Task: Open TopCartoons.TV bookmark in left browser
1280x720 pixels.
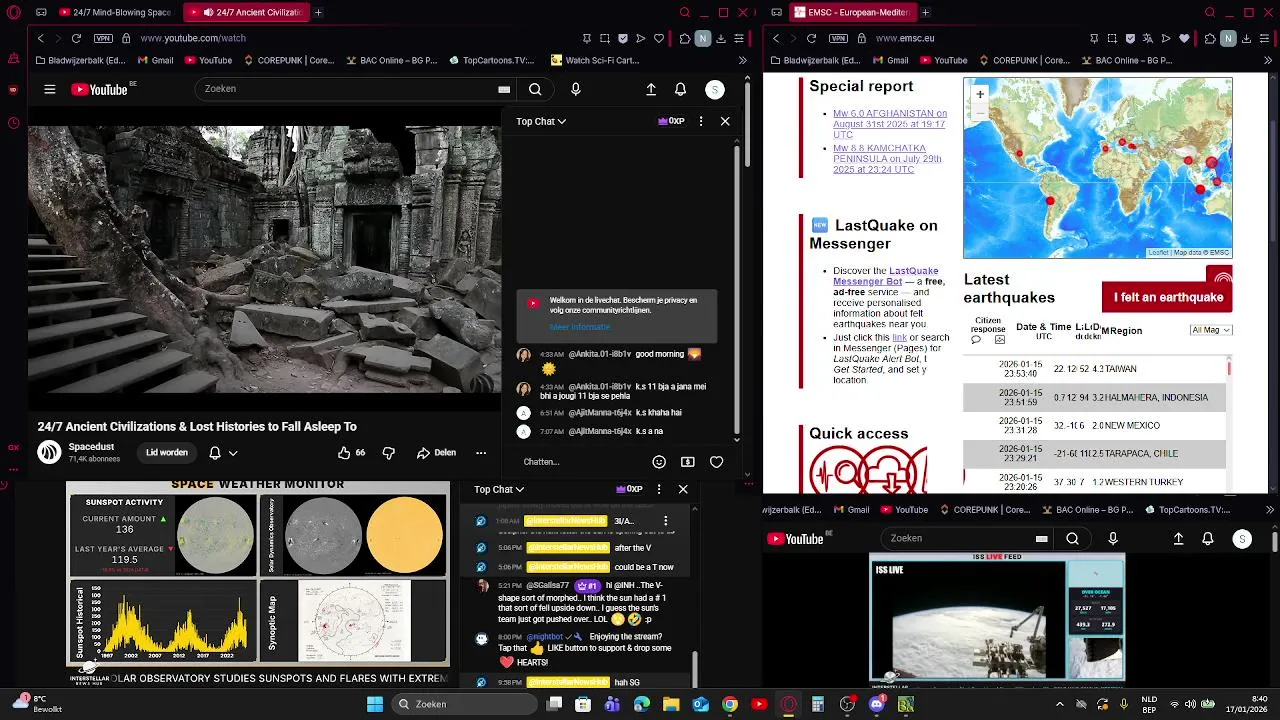Action: click(492, 60)
